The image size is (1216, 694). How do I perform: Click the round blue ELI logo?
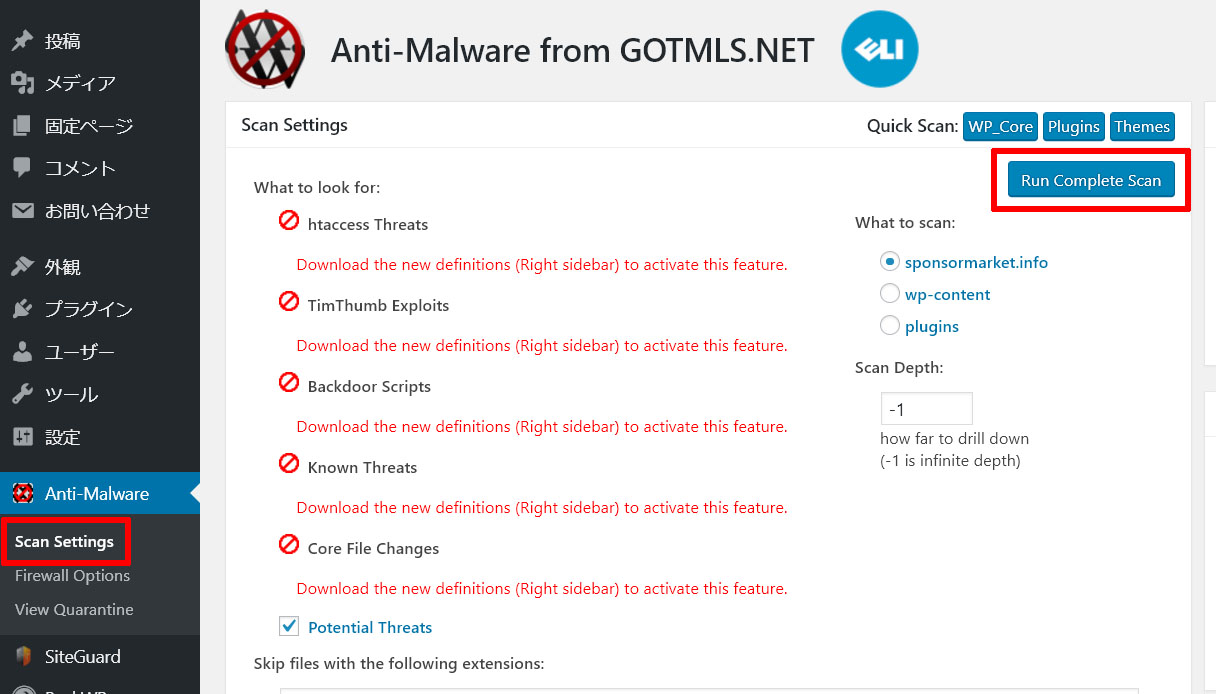pyautogui.click(x=880, y=49)
